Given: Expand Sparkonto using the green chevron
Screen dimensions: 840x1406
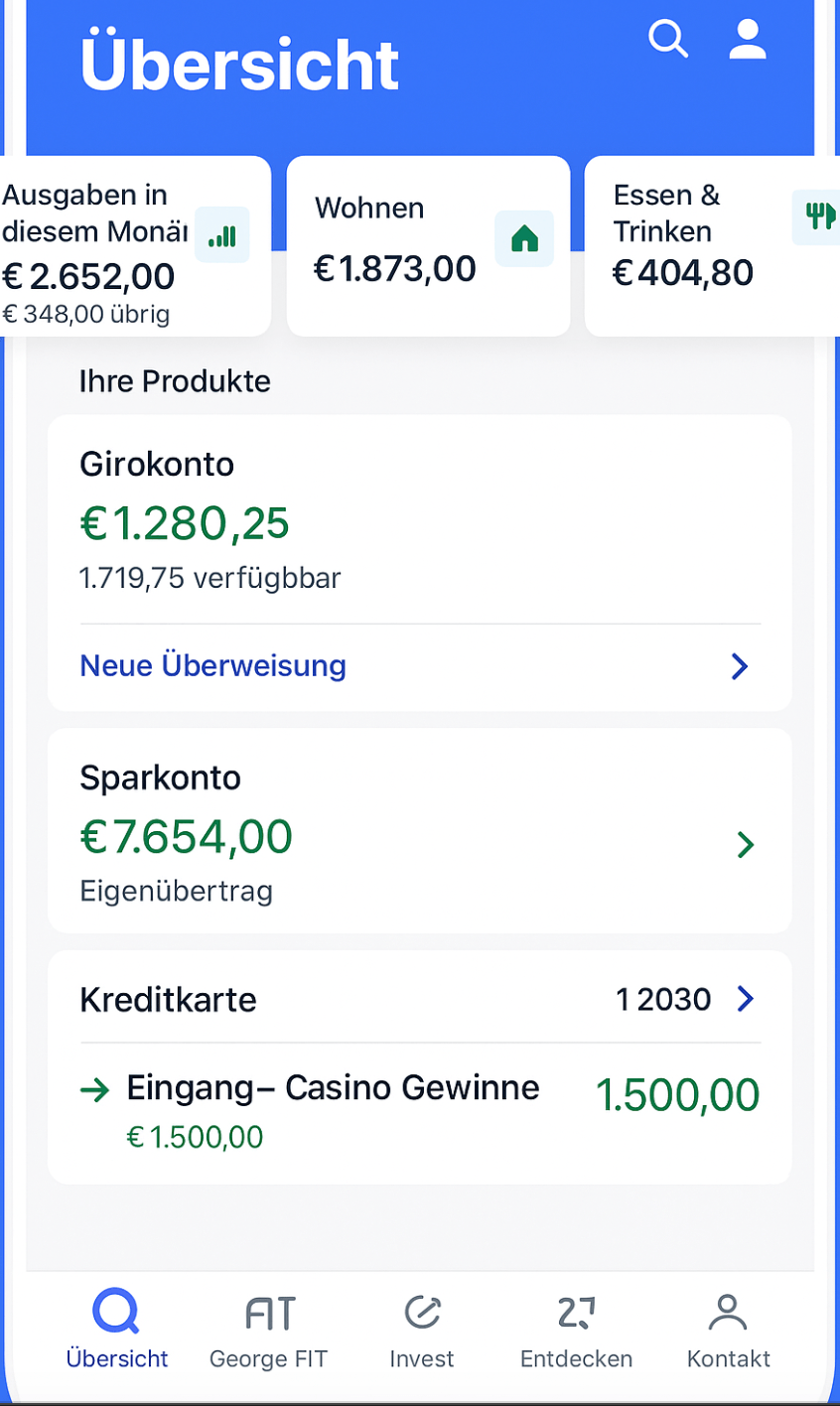Looking at the screenshot, I should 746,845.
